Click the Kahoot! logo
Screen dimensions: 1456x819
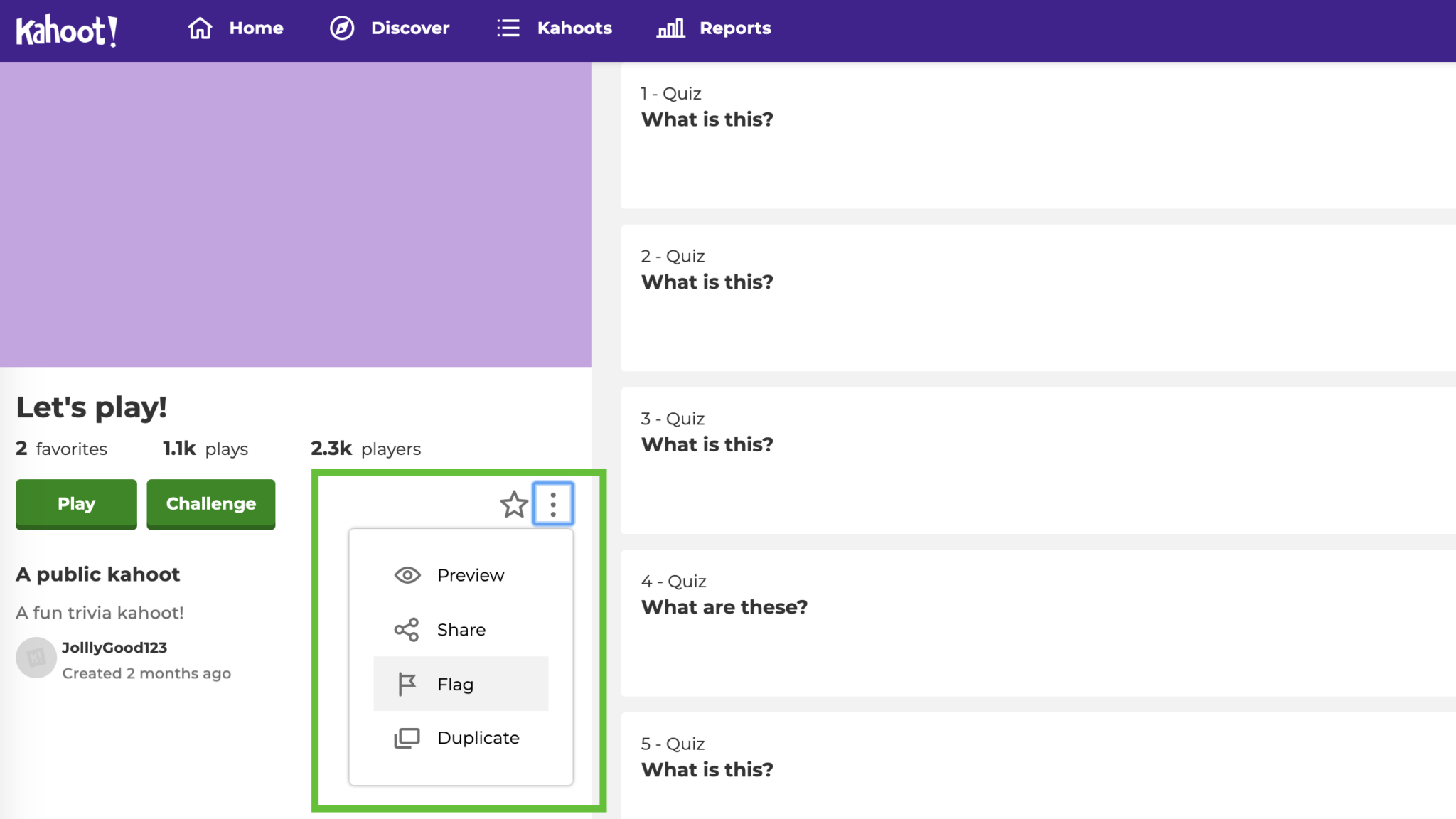[x=66, y=30]
